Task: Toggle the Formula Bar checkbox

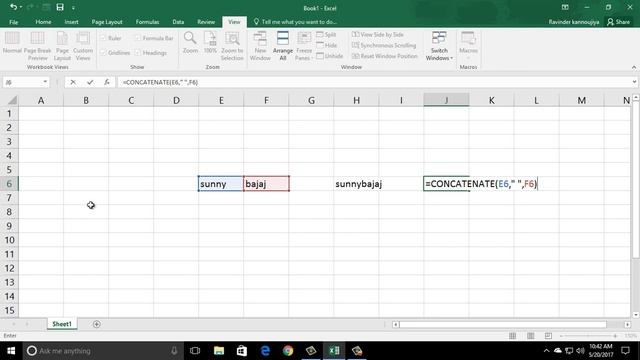Action: pyautogui.click(x=138, y=38)
